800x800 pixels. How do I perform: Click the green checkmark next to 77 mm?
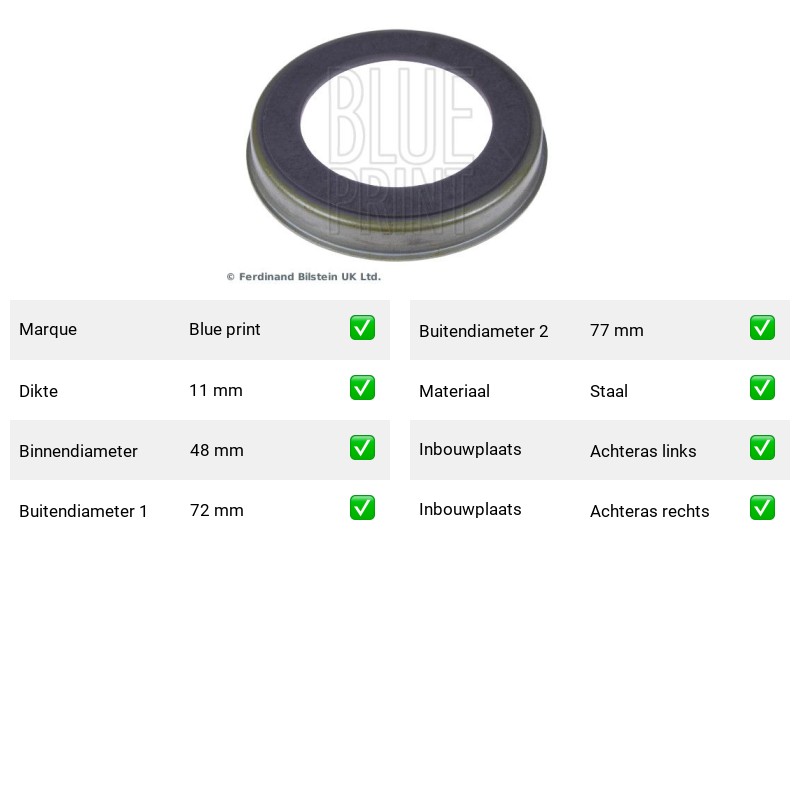pyautogui.click(x=762, y=328)
